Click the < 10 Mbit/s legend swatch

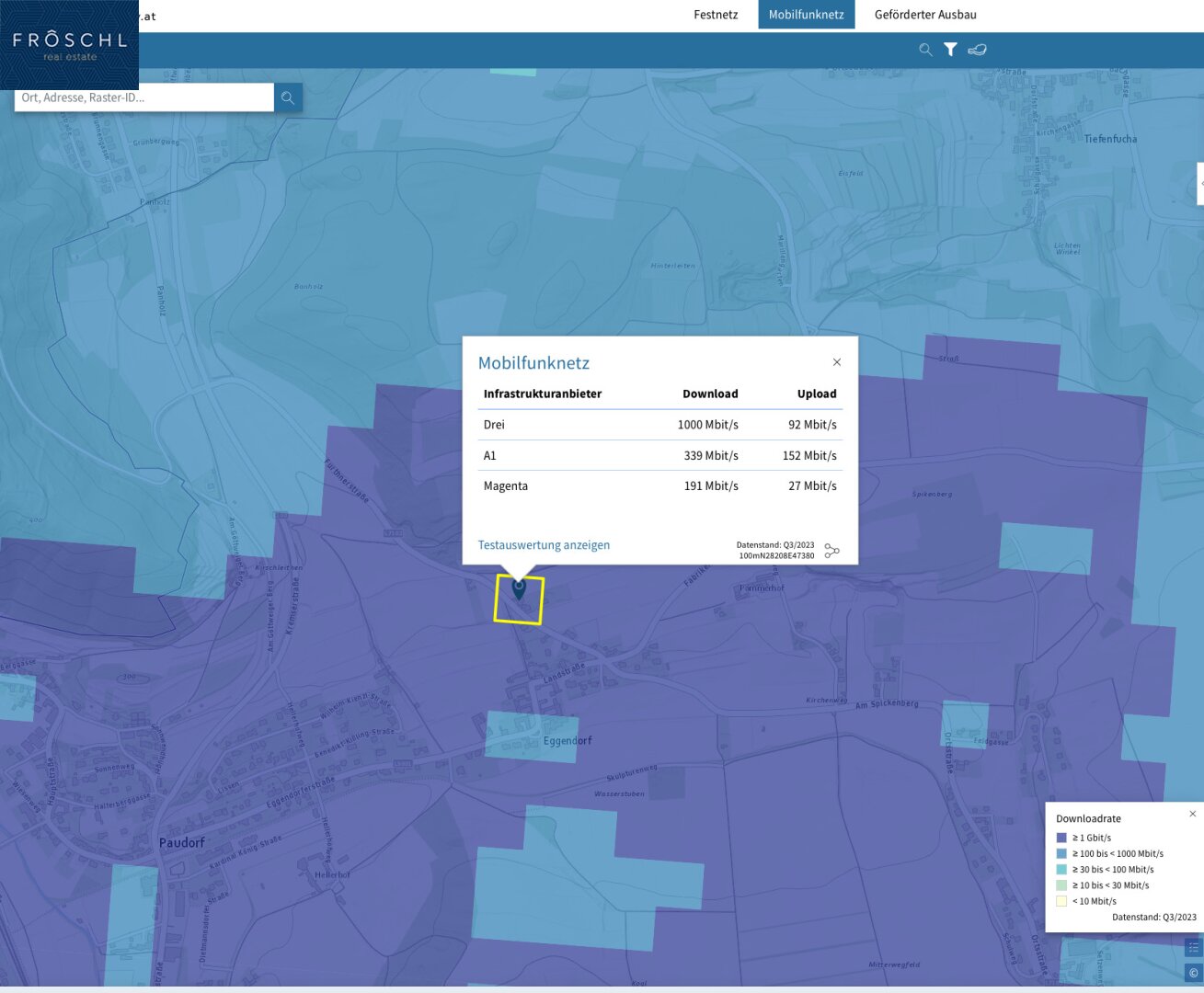[x=1061, y=901]
